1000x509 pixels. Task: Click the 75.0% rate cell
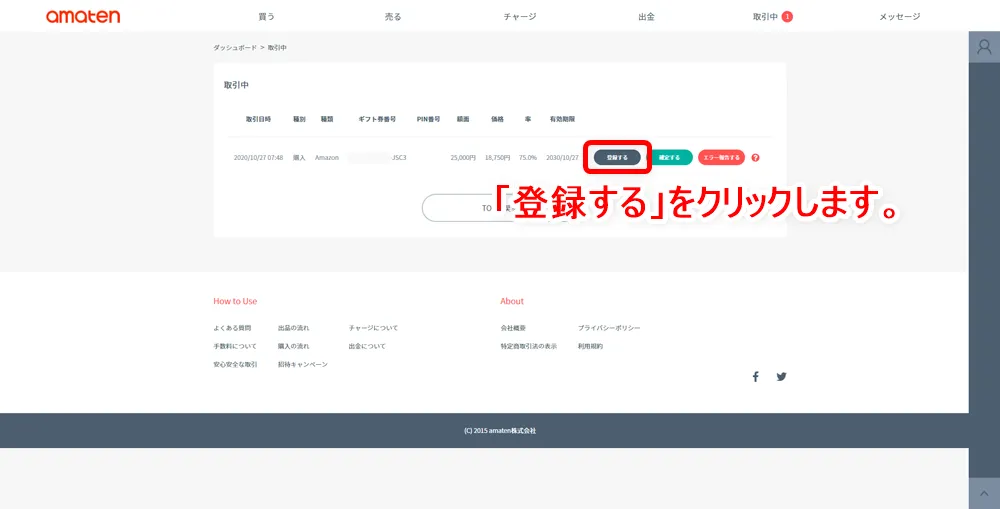(527, 158)
